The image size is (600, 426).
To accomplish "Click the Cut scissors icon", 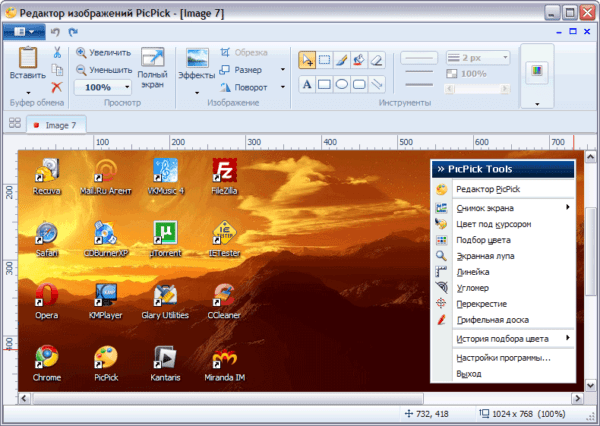I will pos(57,52).
